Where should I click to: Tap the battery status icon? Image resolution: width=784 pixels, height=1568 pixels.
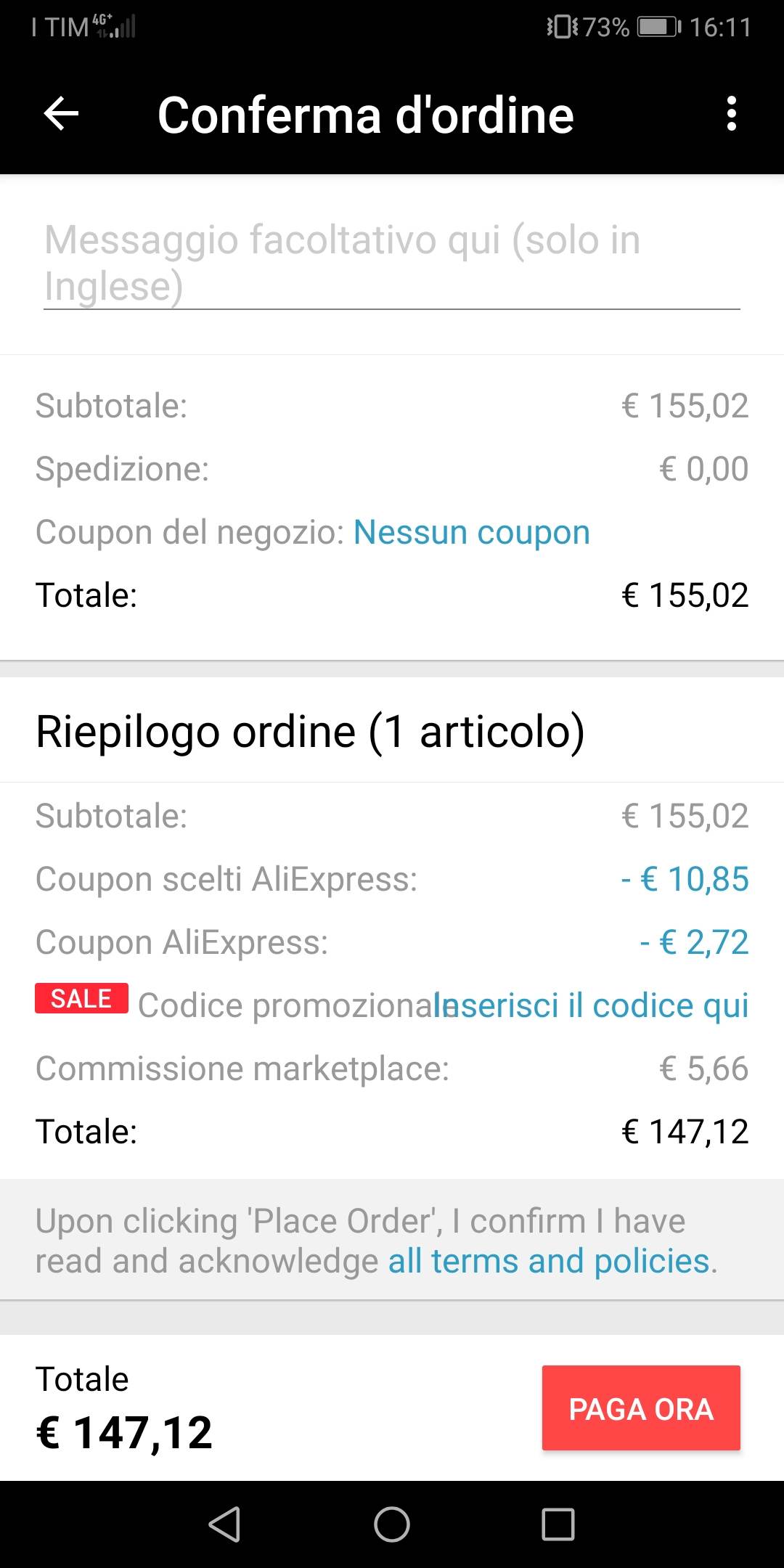pyautogui.click(x=658, y=28)
